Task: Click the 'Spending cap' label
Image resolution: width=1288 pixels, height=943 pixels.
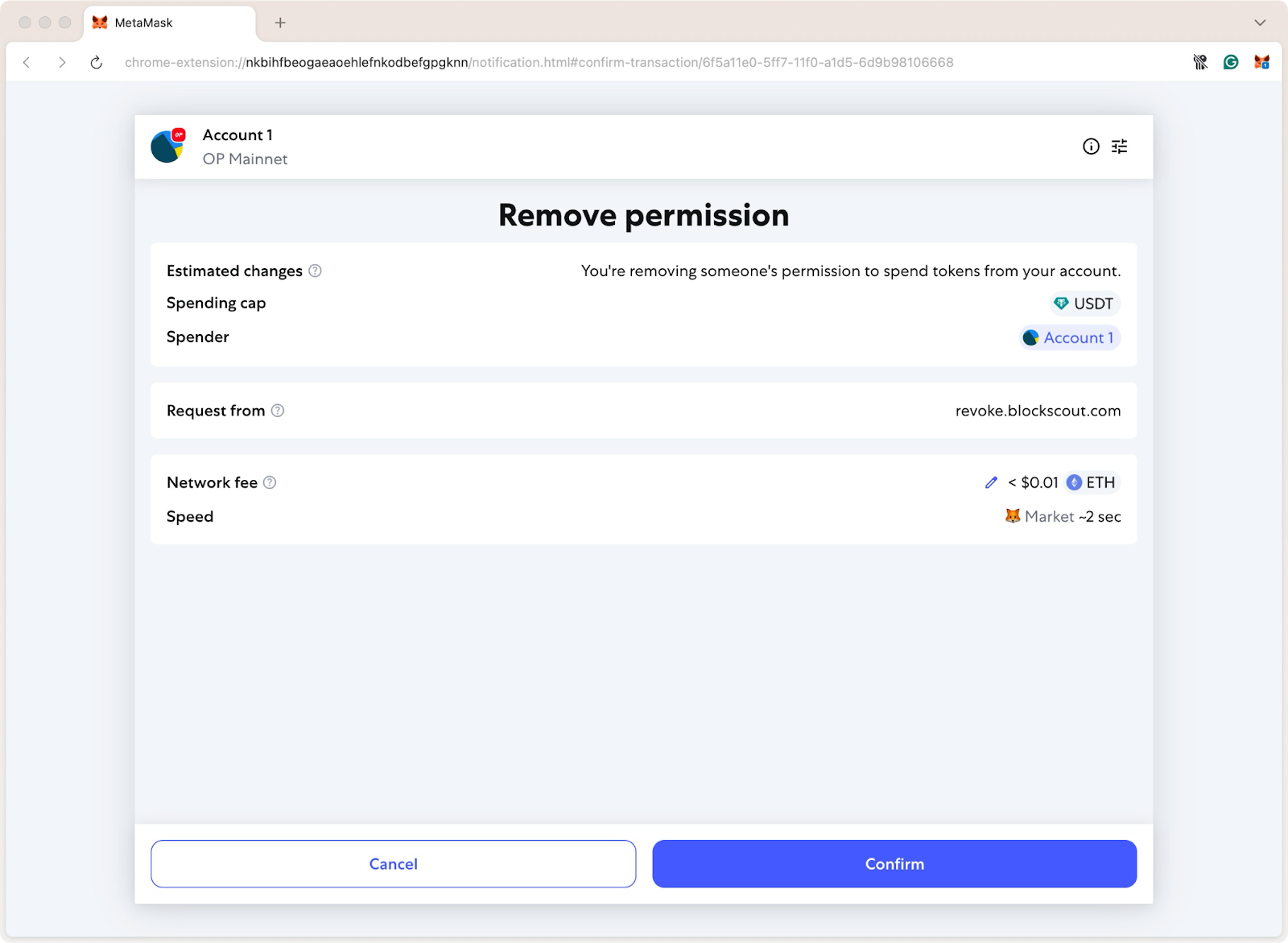Action: tap(216, 303)
